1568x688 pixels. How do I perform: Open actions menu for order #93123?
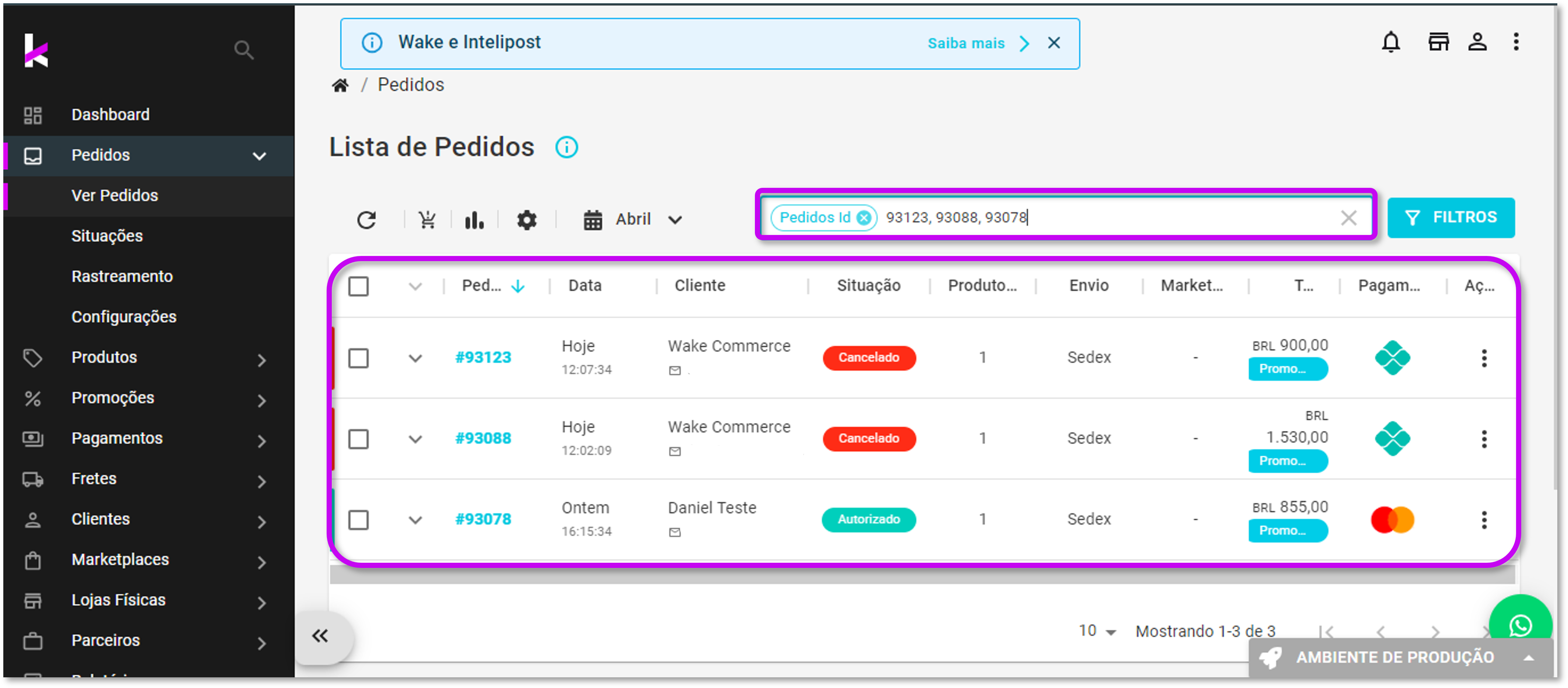[1484, 358]
